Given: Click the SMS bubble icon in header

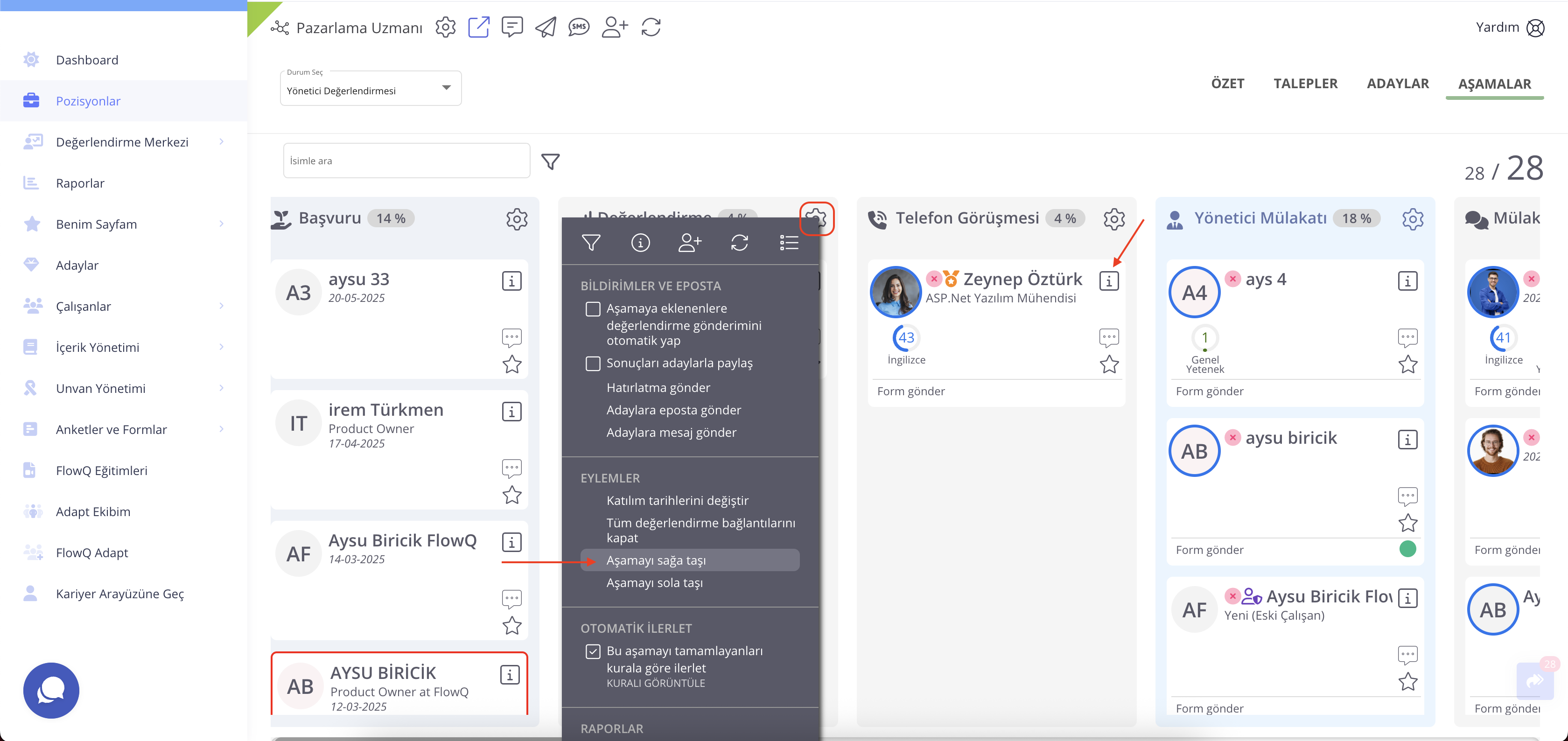Looking at the screenshot, I should click(x=579, y=28).
